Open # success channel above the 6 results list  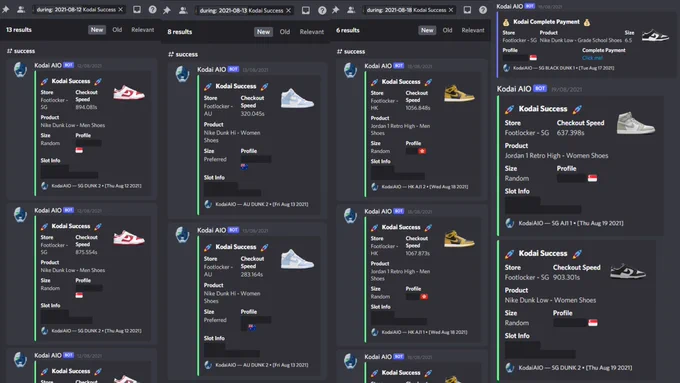click(351, 51)
